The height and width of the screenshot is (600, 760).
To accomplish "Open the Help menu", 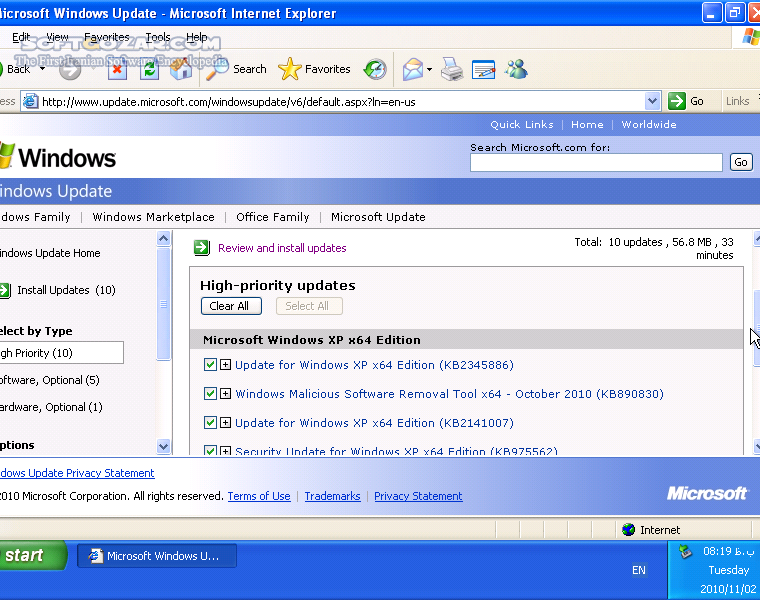I will click(x=197, y=37).
